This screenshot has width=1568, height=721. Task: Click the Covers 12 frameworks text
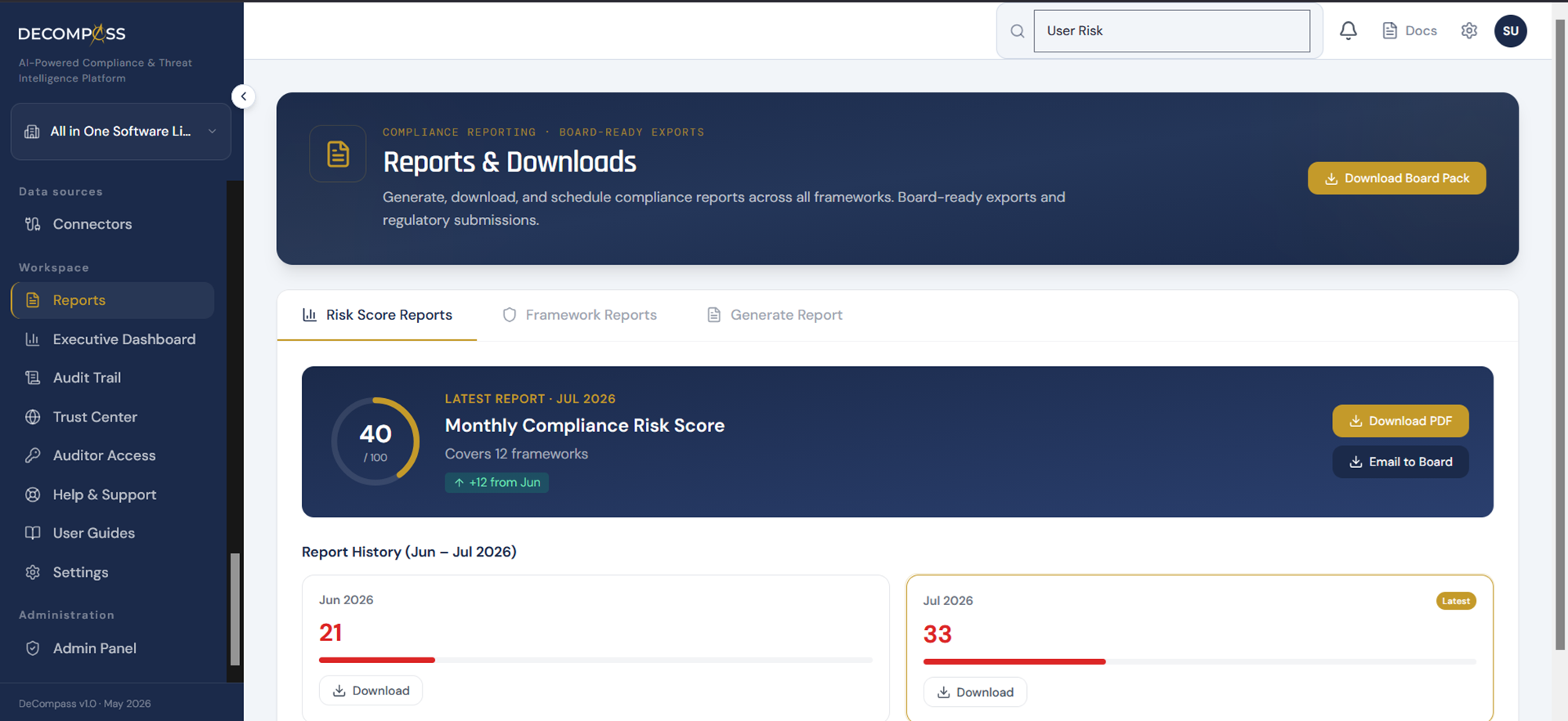pyautogui.click(x=517, y=454)
